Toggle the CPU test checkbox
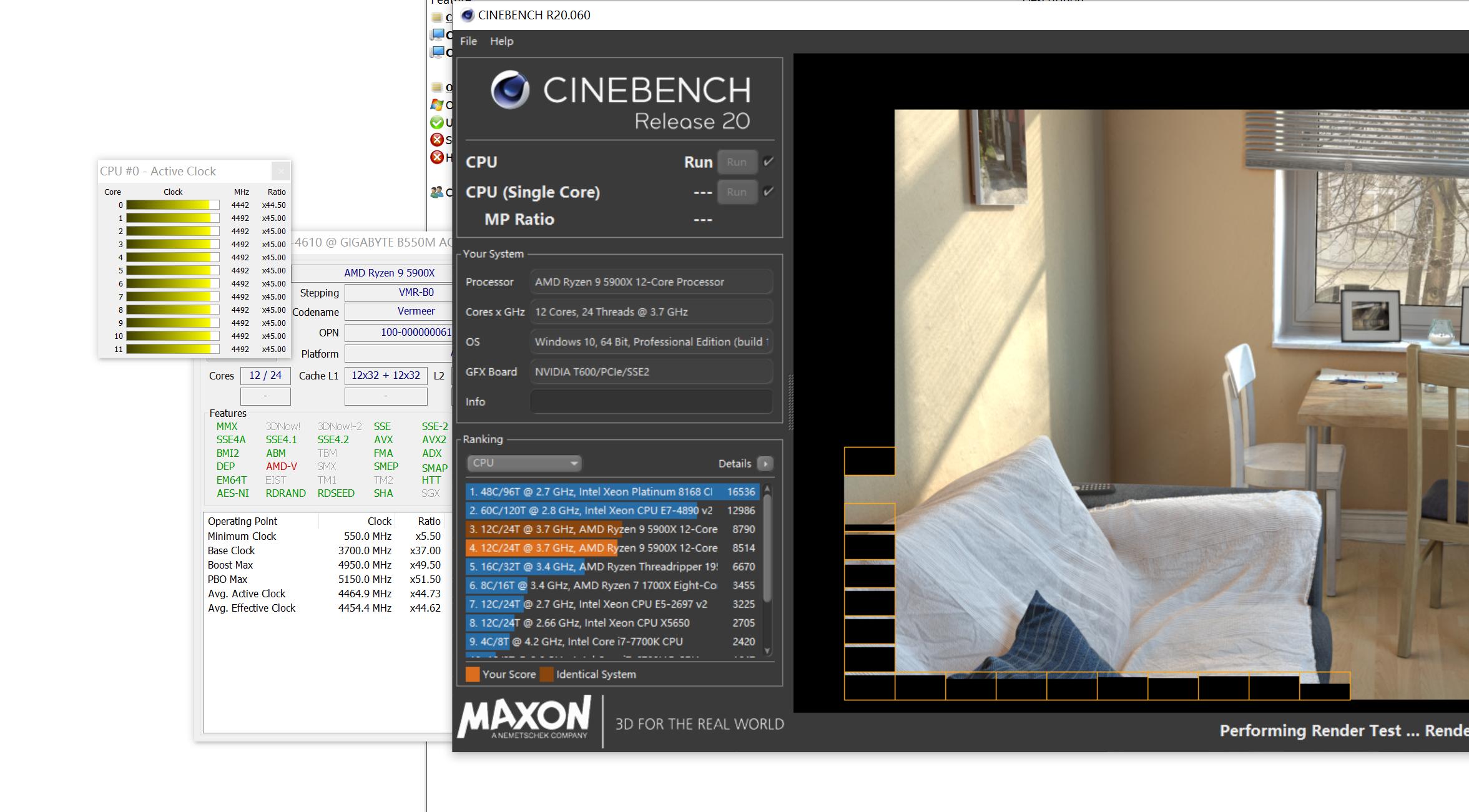Screen dimensions: 1469x812 (x=769, y=162)
